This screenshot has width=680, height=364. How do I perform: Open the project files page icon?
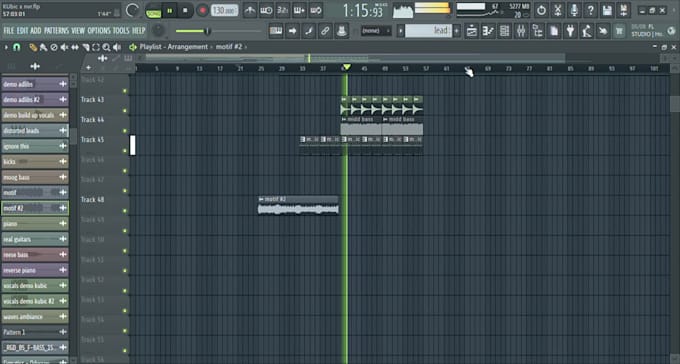coord(554,31)
